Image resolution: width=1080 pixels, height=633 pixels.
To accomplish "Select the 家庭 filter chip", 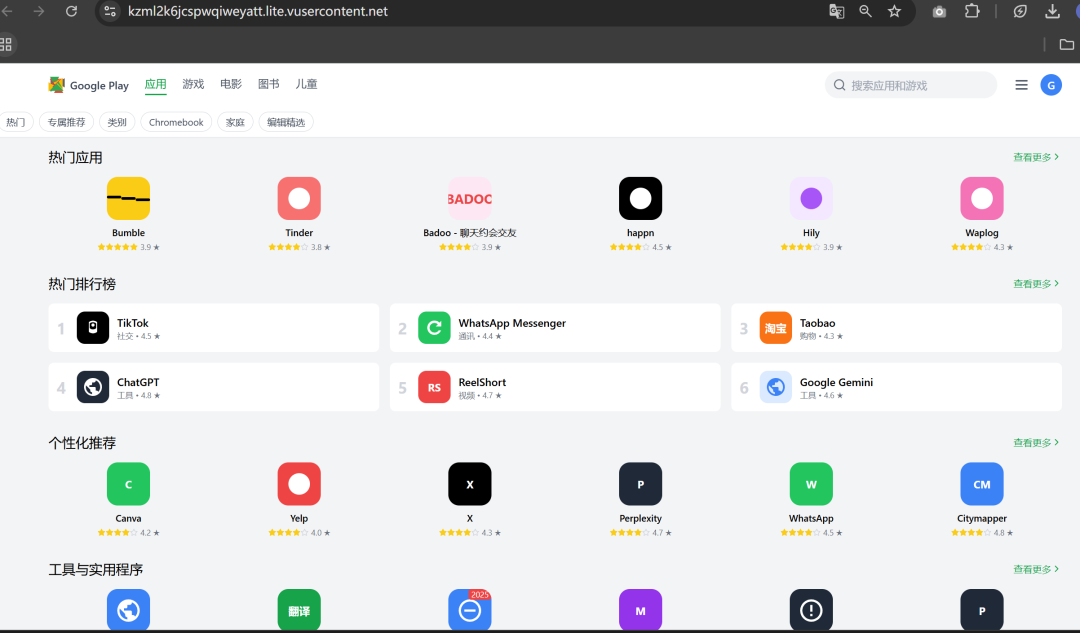I will click(236, 122).
